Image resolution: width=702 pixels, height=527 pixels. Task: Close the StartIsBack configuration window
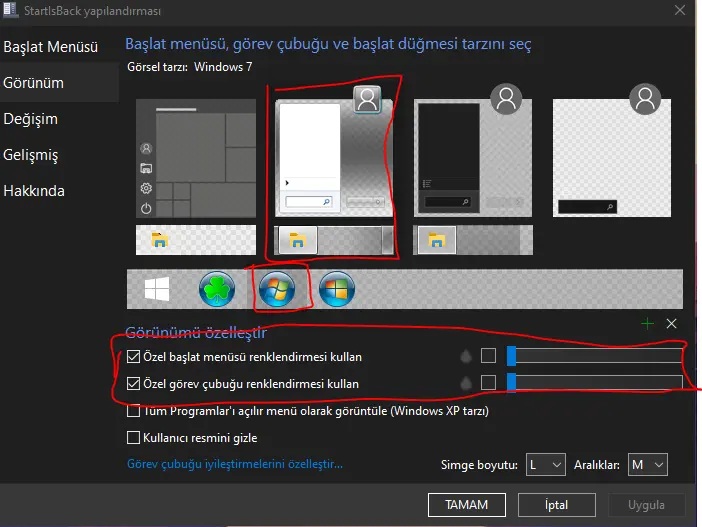click(x=680, y=10)
